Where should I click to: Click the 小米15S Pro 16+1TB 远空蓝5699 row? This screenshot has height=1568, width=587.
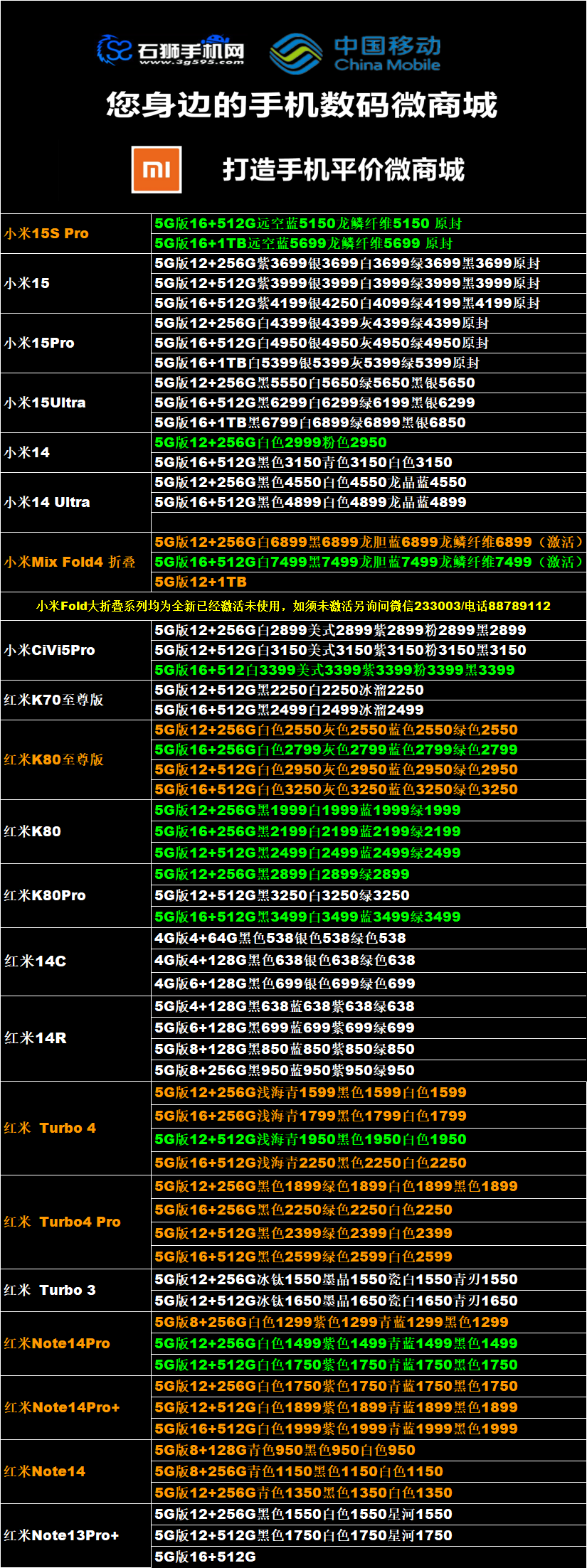click(369, 243)
